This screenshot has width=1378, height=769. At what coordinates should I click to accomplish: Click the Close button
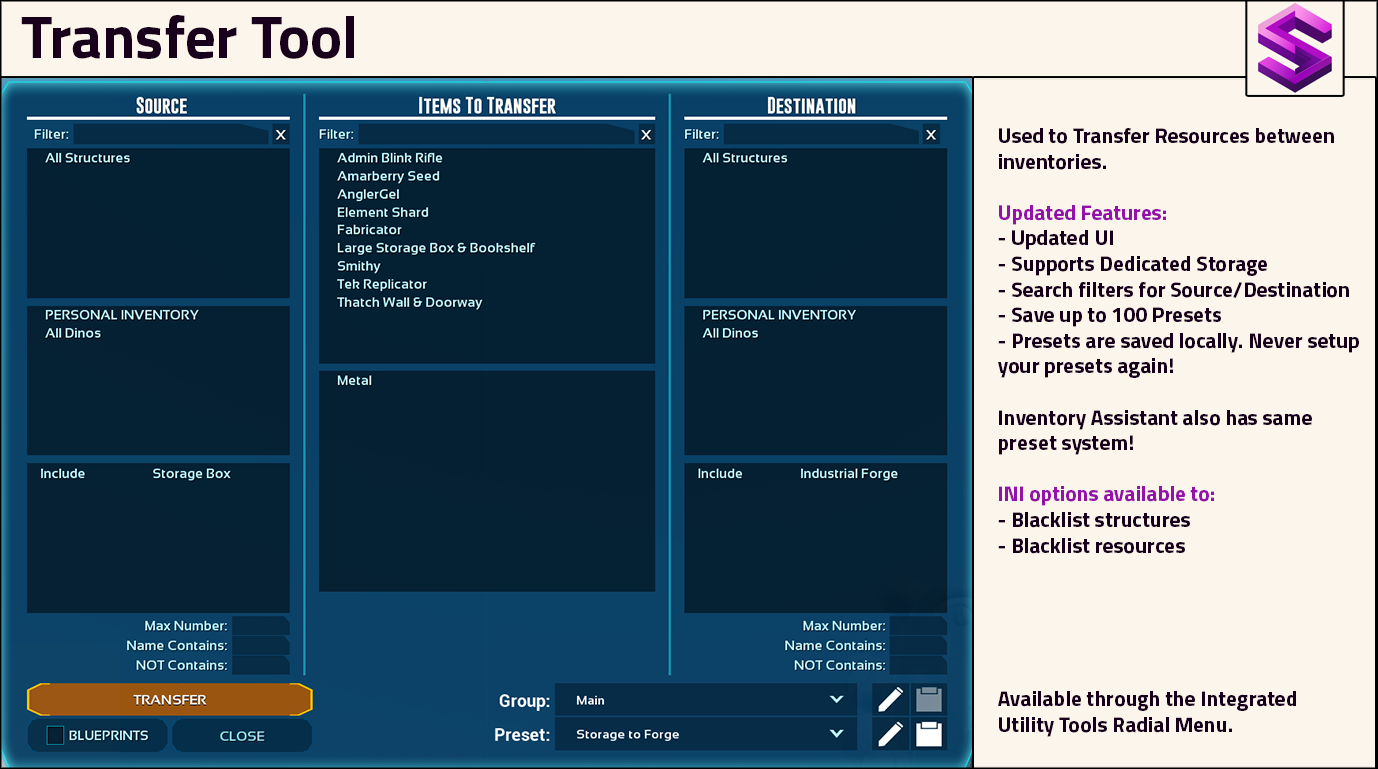point(242,736)
